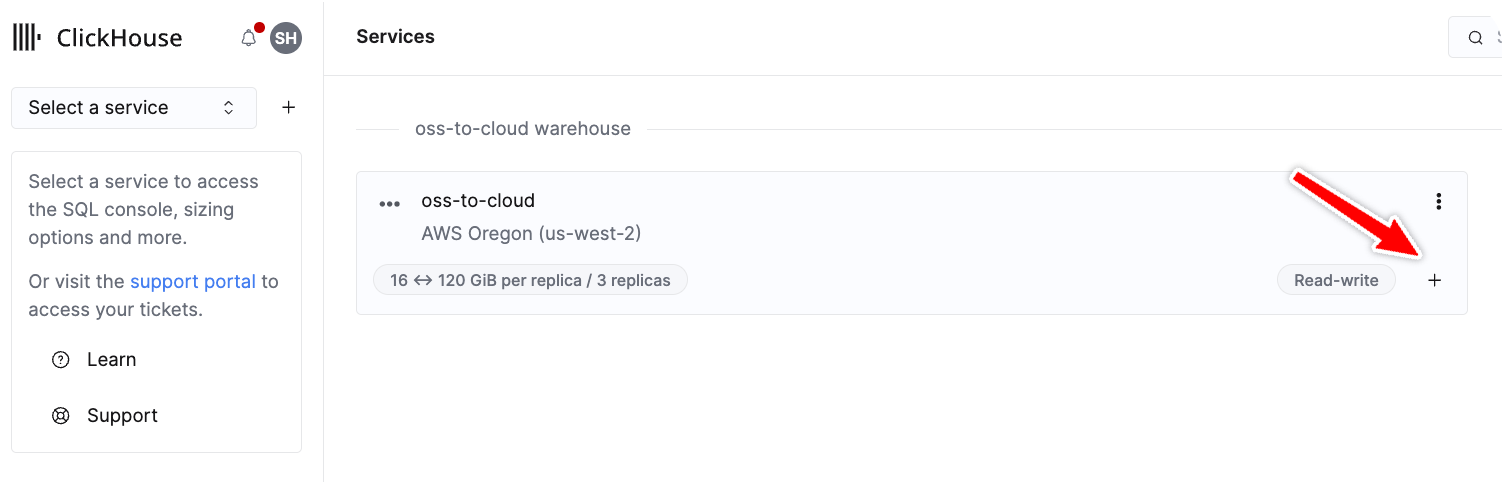The height and width of the screenshot is (484, 1504).
Task: Click the search magnifier icon
Action: pyautogui.click(x=1475, y=38)
